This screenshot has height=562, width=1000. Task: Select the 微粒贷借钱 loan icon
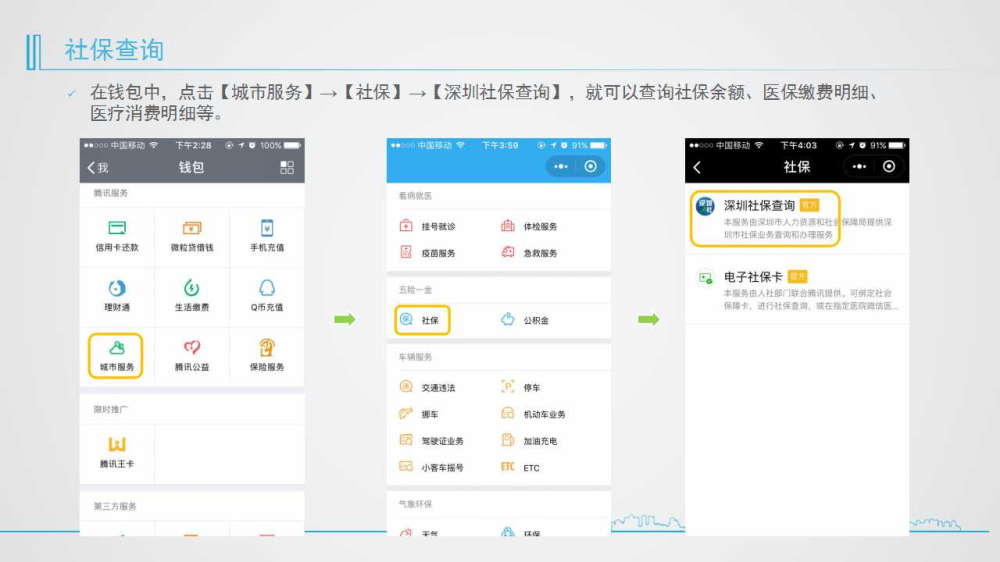(x=192, y=235)
